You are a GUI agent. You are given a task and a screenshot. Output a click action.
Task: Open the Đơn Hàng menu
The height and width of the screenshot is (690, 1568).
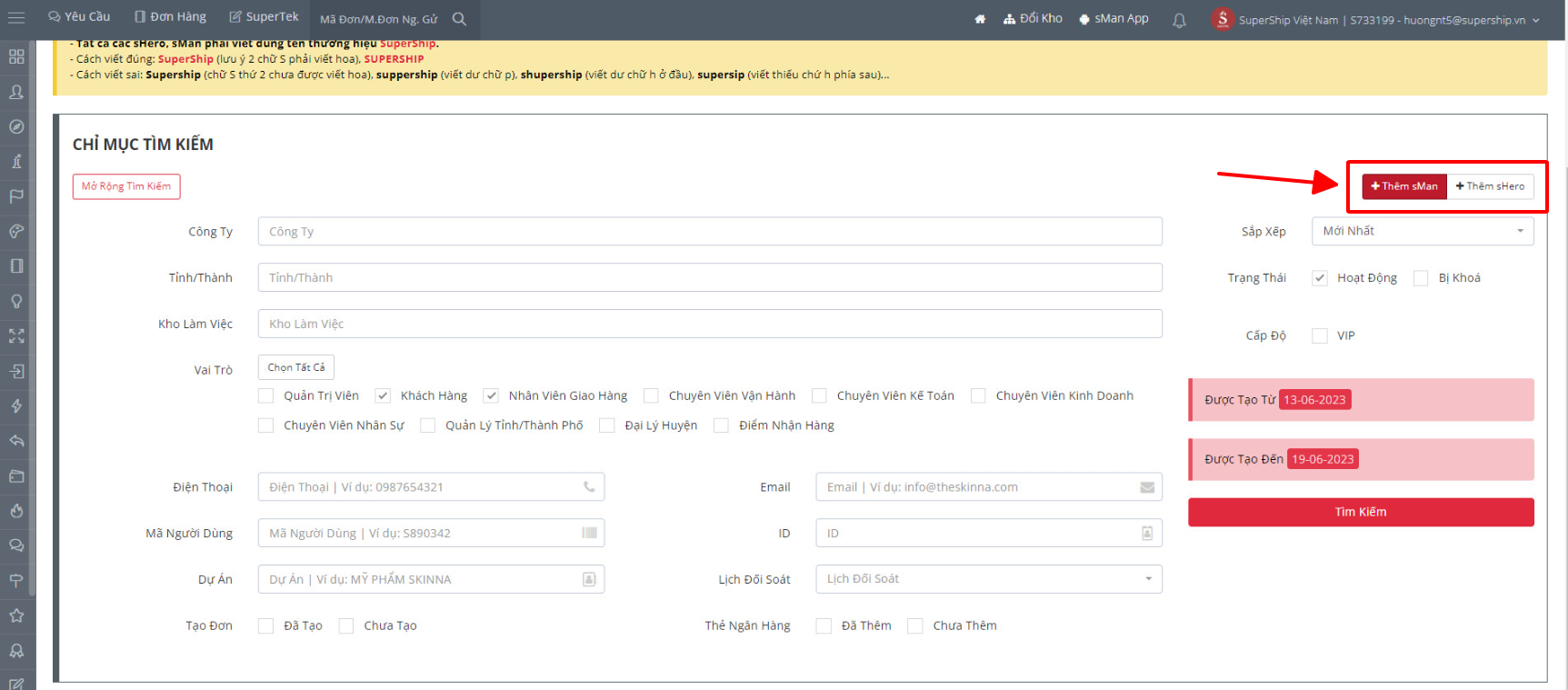(x=170, y=17)
